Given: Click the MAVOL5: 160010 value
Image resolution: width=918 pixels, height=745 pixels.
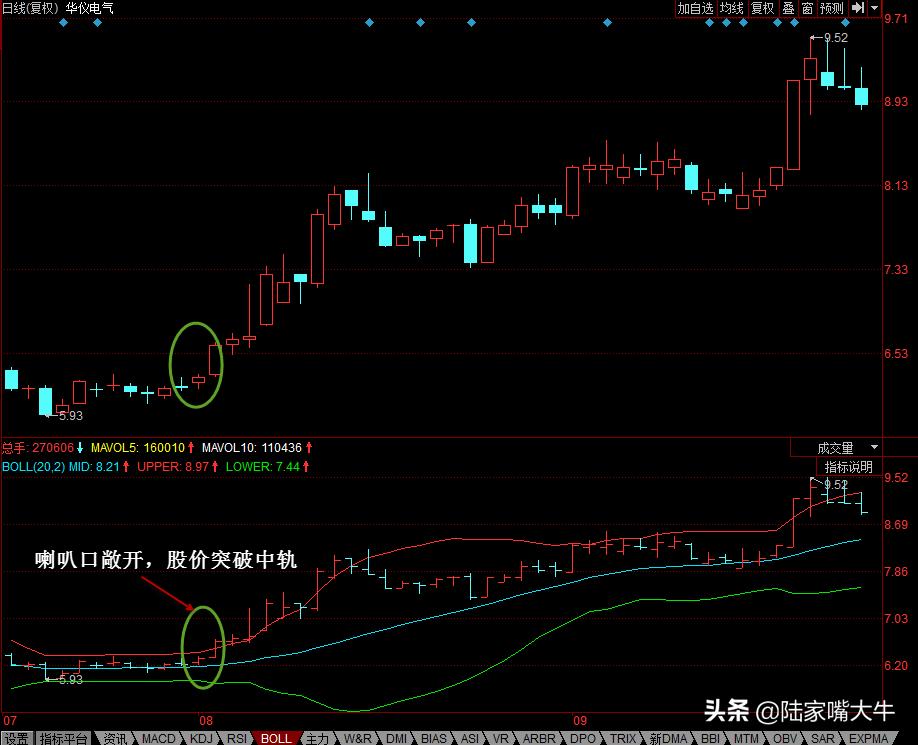Looking at the screenshot, I should pos(138,448).
